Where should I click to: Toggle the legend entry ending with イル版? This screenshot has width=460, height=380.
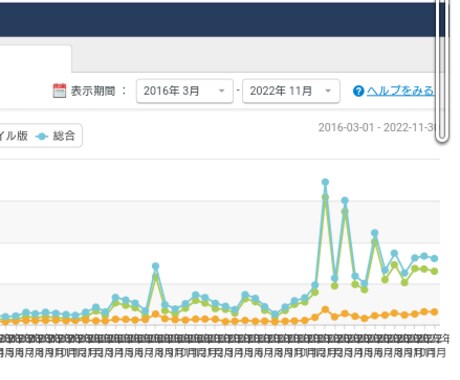coord(14,136)
